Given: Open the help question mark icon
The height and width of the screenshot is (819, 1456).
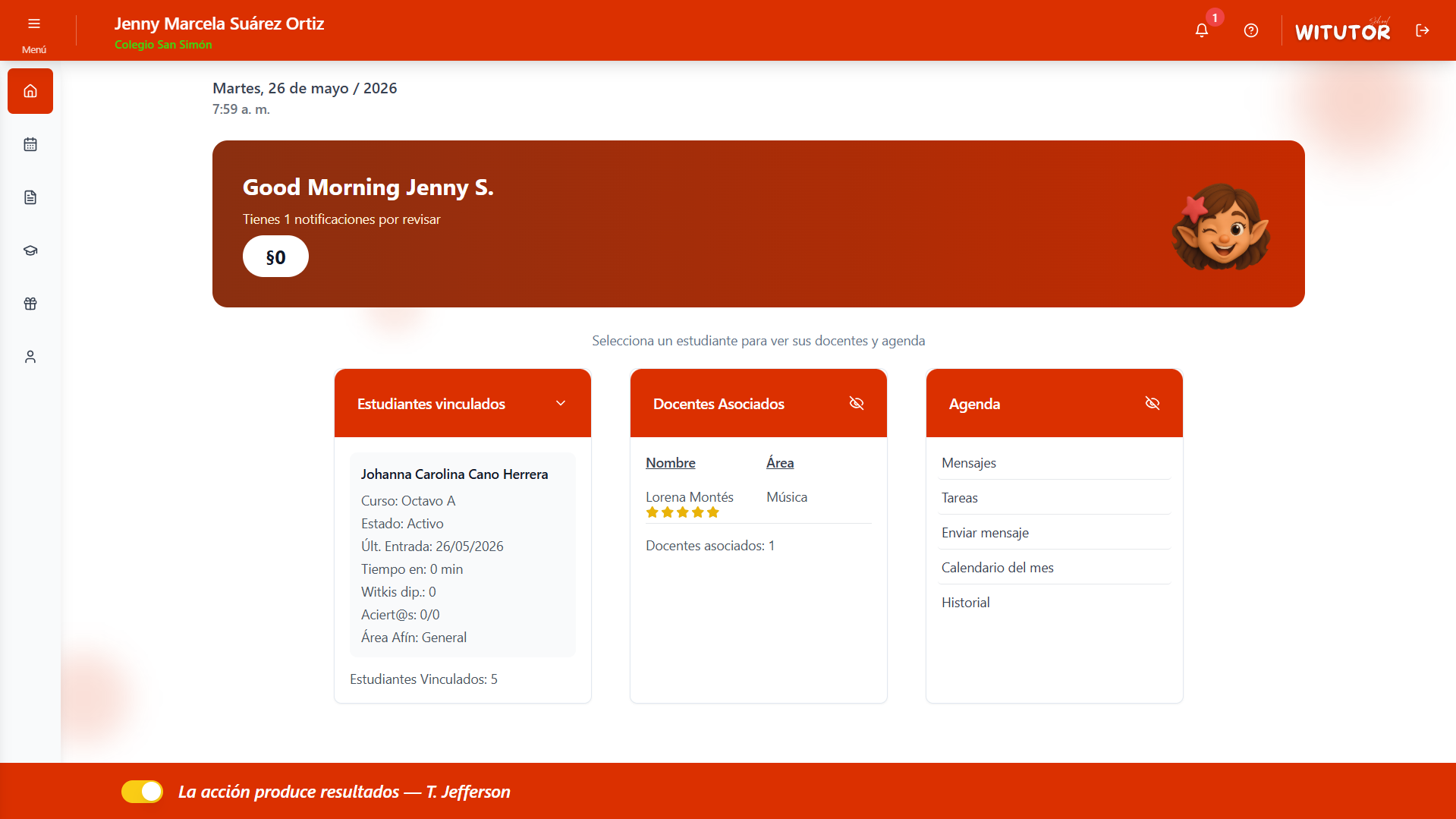Looking at the screenshot, I should click(1251, 30).
